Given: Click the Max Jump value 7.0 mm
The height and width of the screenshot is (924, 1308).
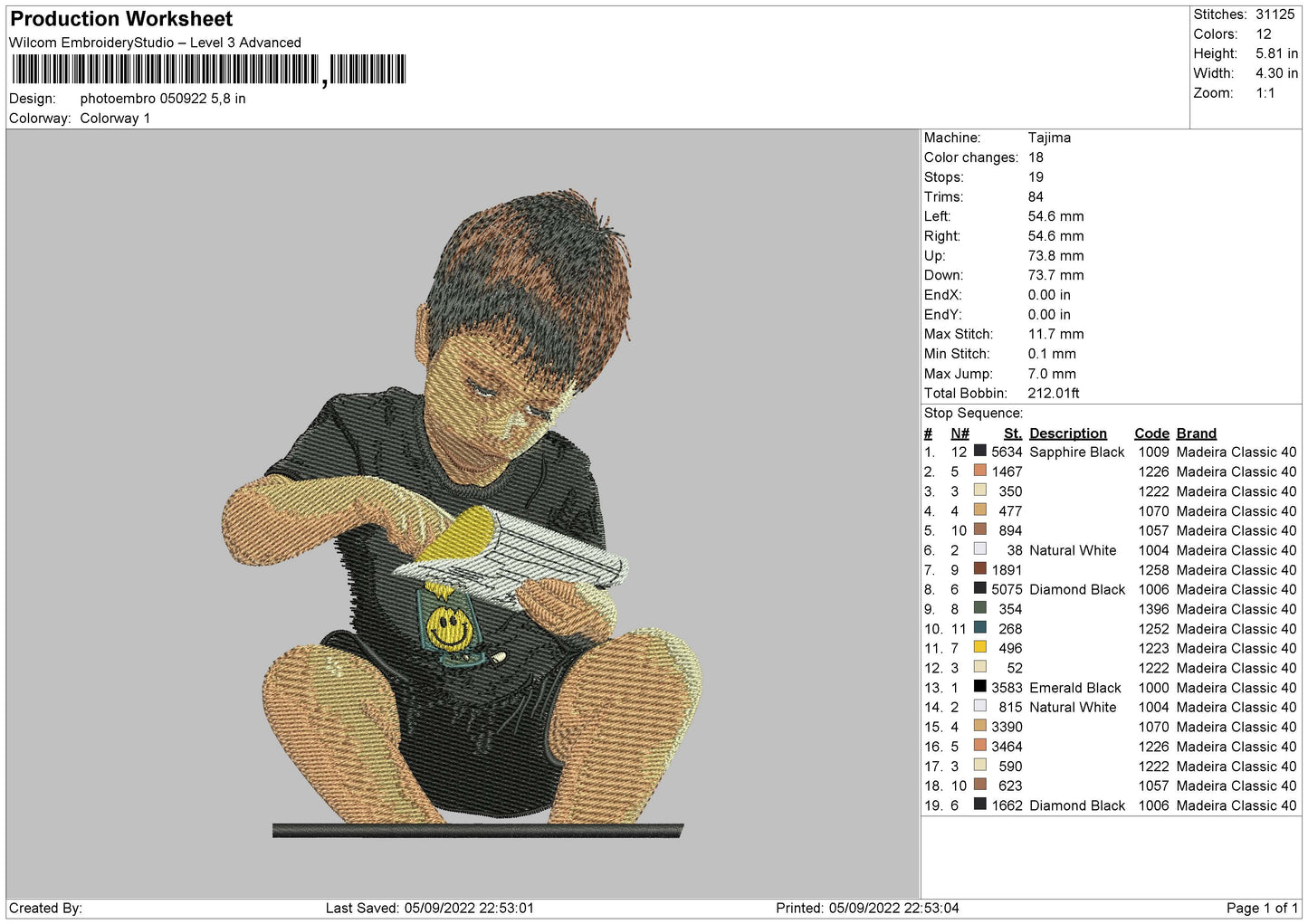Looking at the screenshot, I should 1052,374.
